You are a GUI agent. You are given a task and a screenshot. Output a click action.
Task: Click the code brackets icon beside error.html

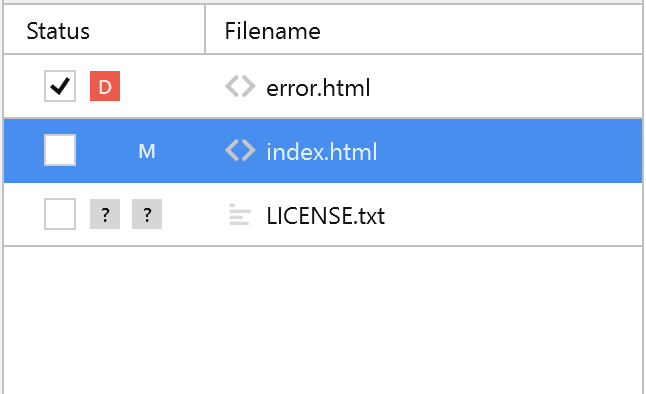240,87
